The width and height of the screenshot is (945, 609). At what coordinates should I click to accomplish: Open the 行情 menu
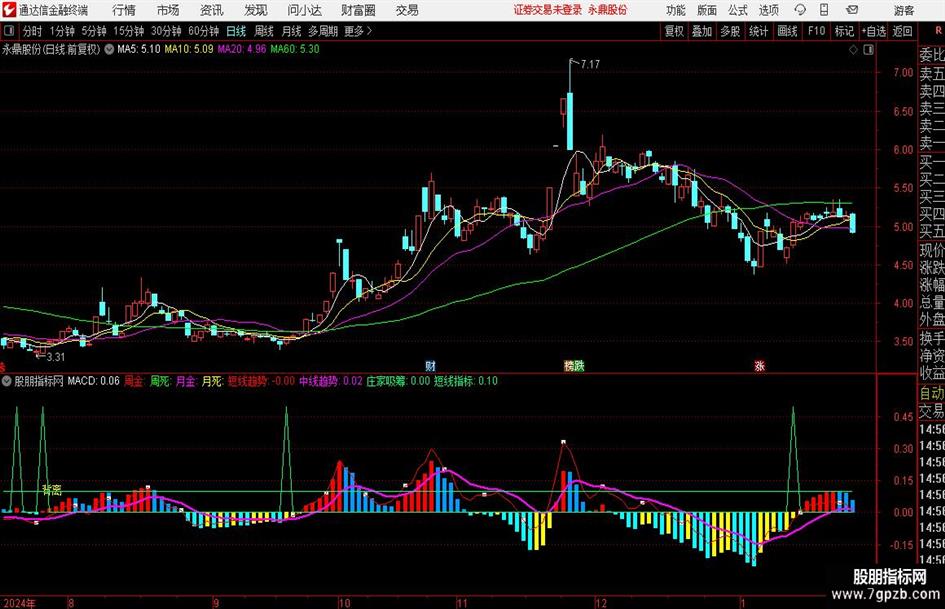(124, 10)
